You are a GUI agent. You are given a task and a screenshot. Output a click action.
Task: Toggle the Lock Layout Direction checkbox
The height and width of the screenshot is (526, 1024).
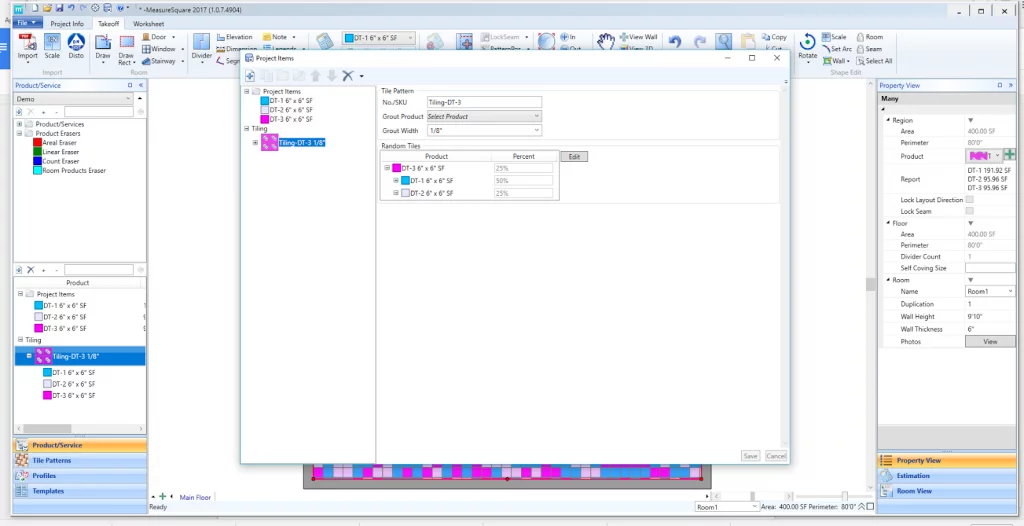click(969, 200)
